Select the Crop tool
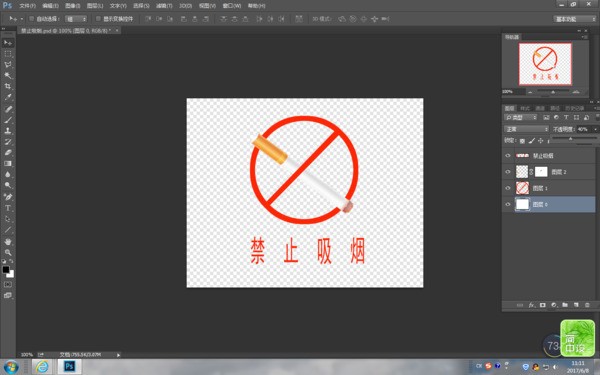This screenshot has width=600, height=375. pyautogui.click(x=8, y=86)
